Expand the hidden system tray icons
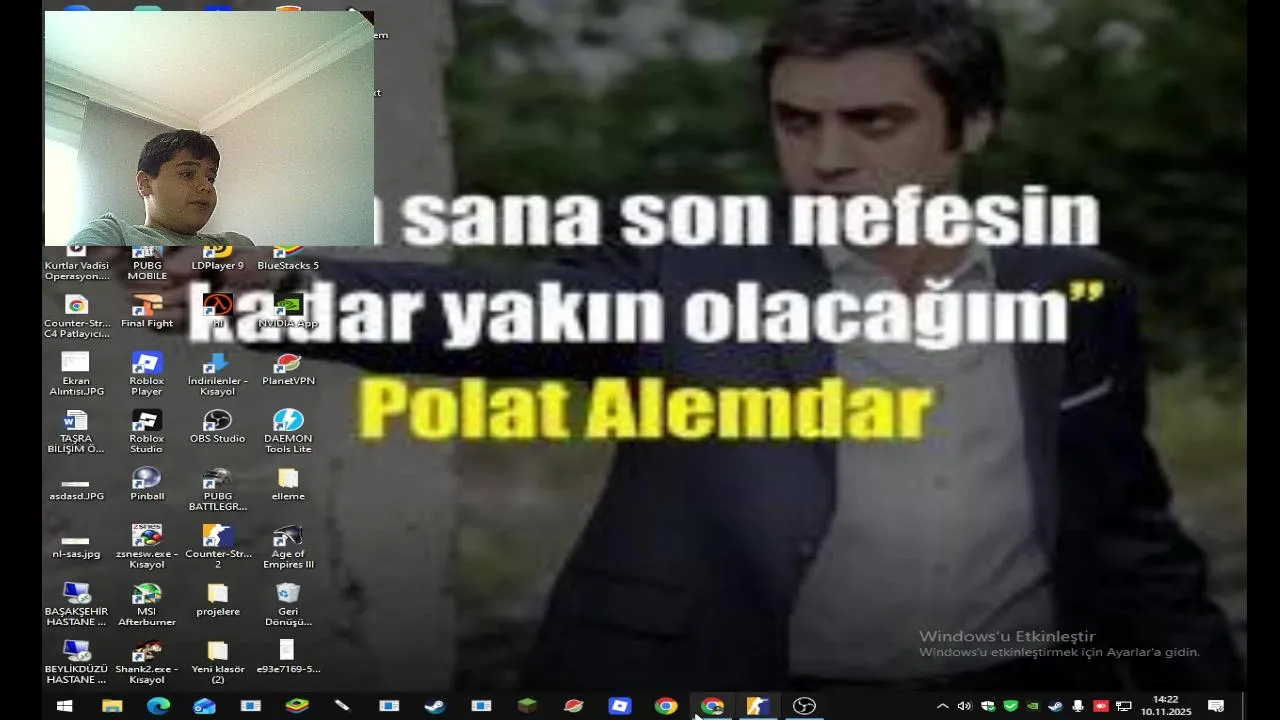Screen dimensions: 1280x720 pos(942,706)
